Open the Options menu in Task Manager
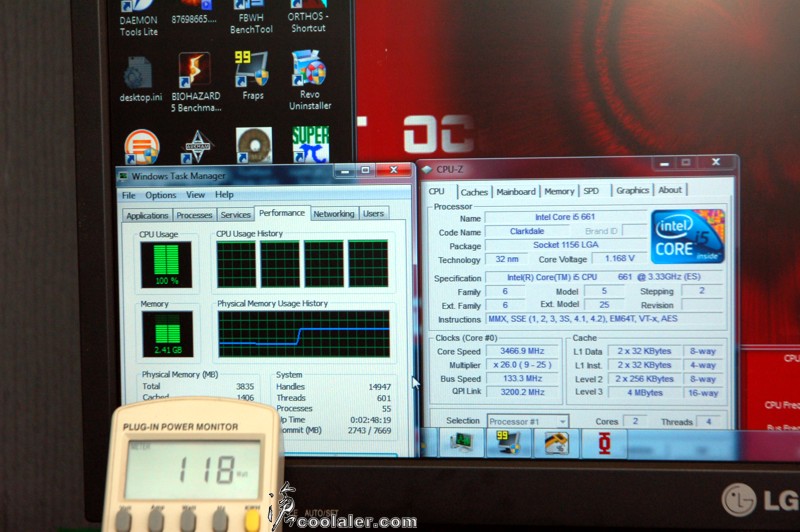The width and height of the screenshot is (800, 532). tap(161, 195)
